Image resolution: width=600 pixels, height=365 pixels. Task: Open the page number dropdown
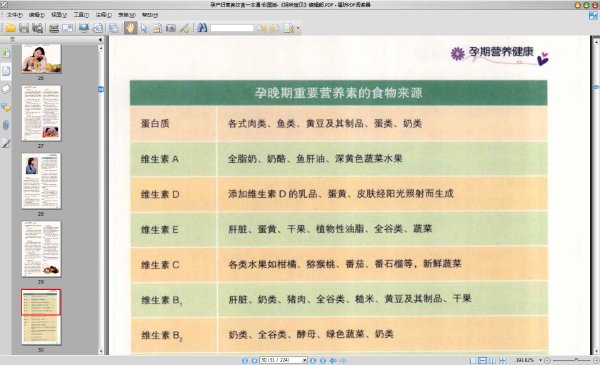click(x=305, y=360)
